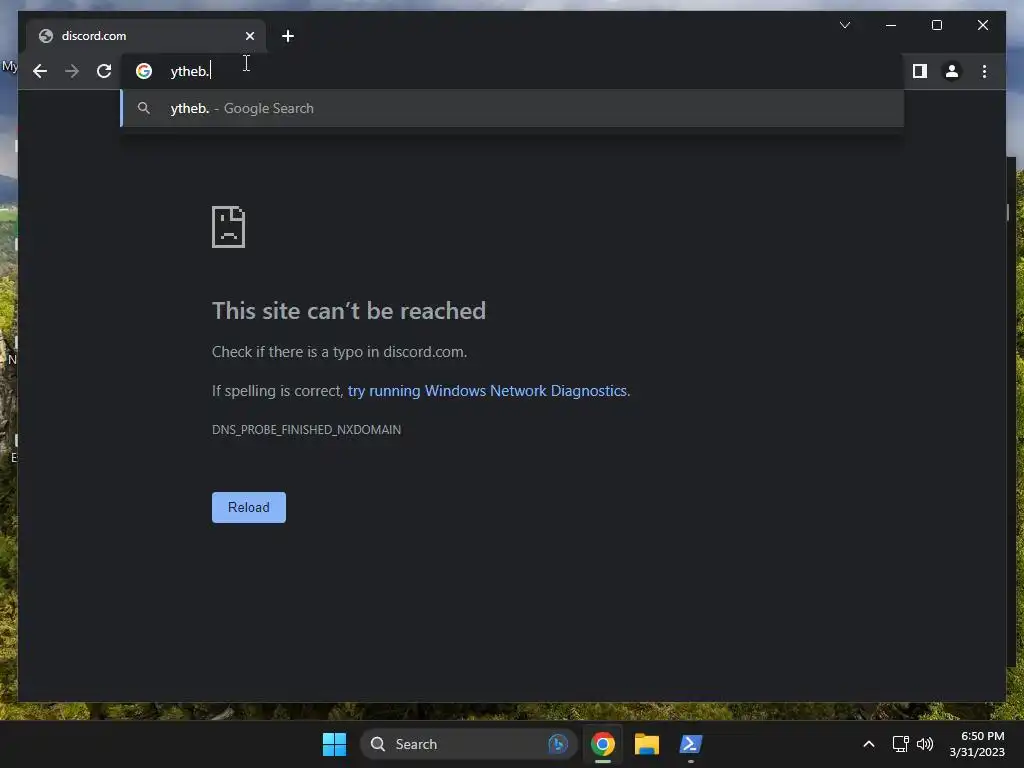Image resolution: width=1024 pixels, height=768 pixels.
Task: Select the discord.com tab
Action: click(x=146, y=36)
